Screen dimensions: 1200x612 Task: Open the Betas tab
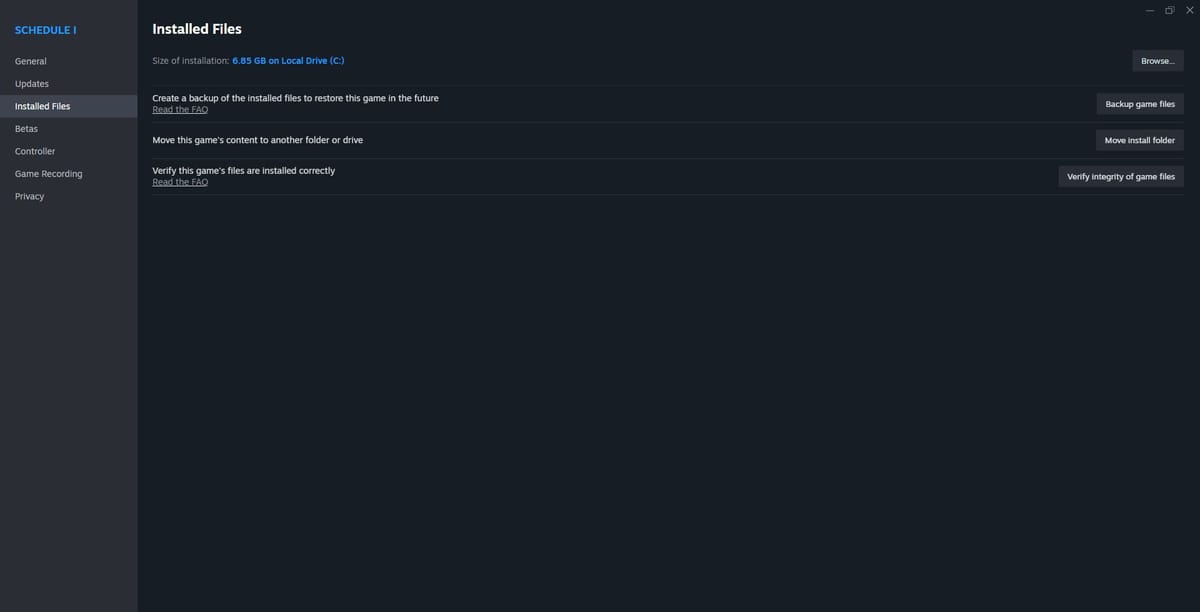coord(27,128)
